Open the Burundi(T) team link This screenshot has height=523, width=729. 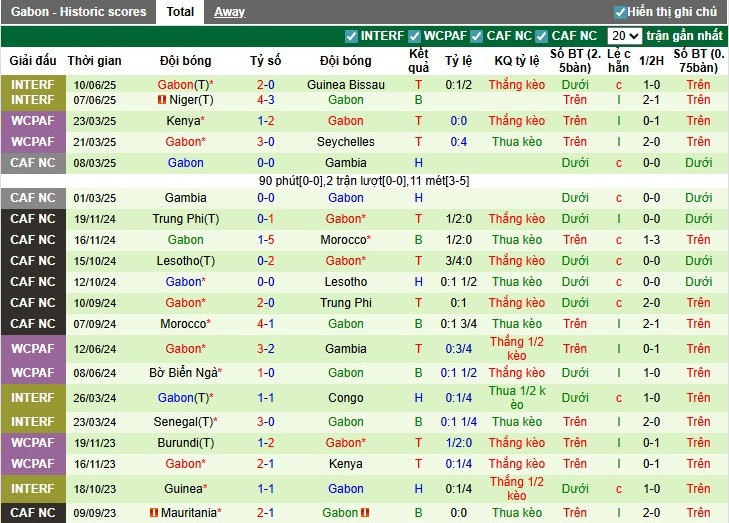click(x=186, y=443)
